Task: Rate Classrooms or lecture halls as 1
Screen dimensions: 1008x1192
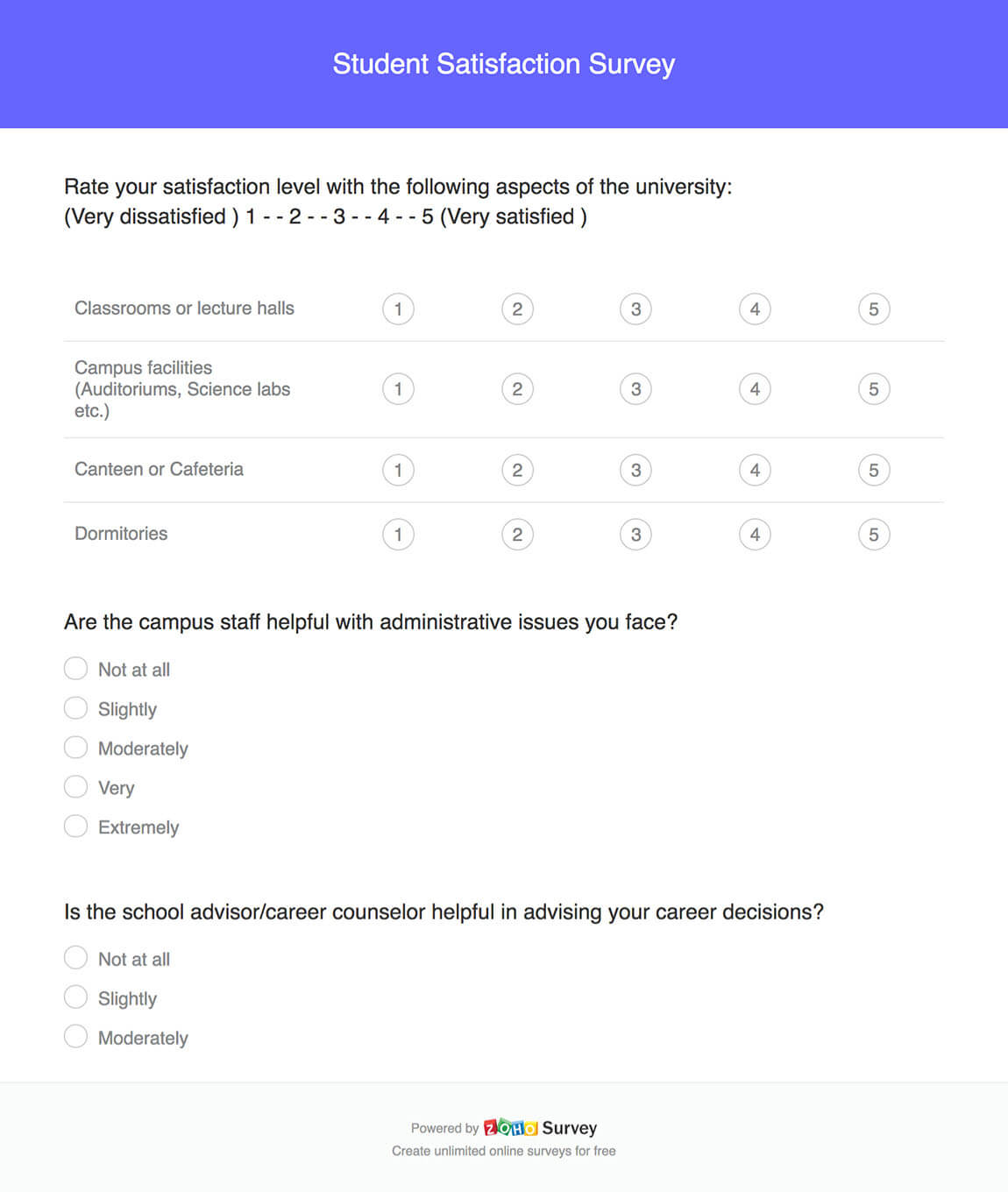Action: [398, 309]
